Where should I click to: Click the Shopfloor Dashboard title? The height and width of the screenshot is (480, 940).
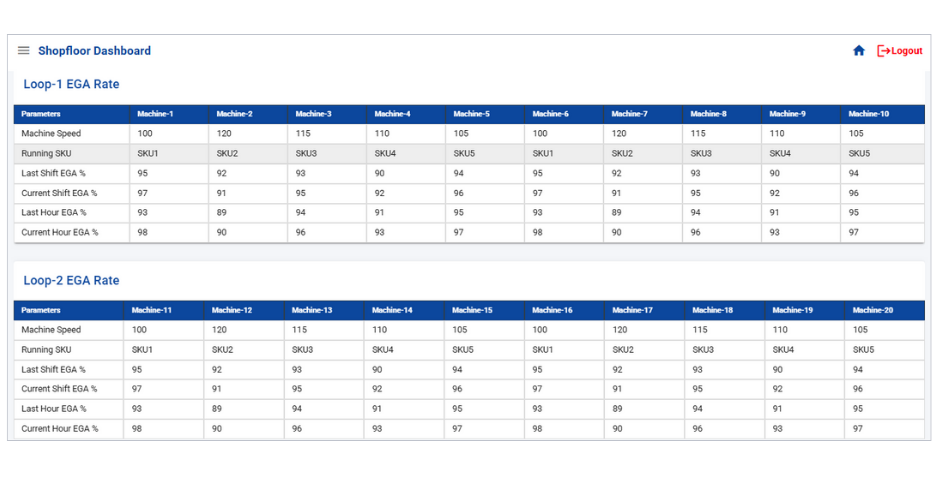pyautogui.click(x=95, y=51)
